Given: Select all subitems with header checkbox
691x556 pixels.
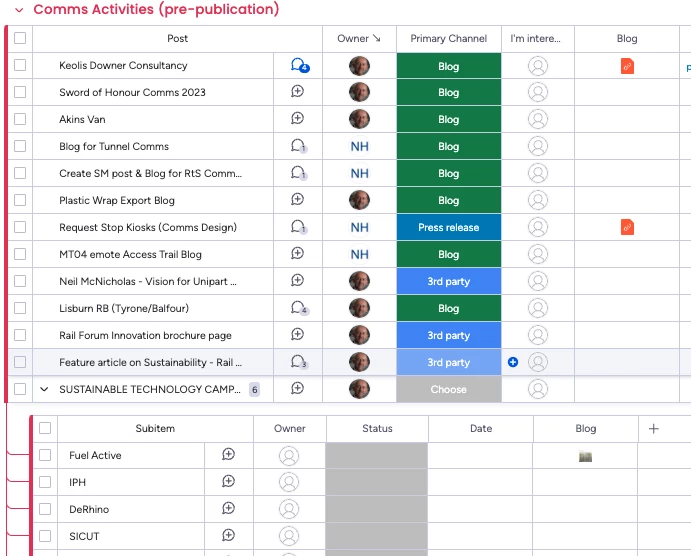Looking at the screenshot, I should click(x=45, y=428).
